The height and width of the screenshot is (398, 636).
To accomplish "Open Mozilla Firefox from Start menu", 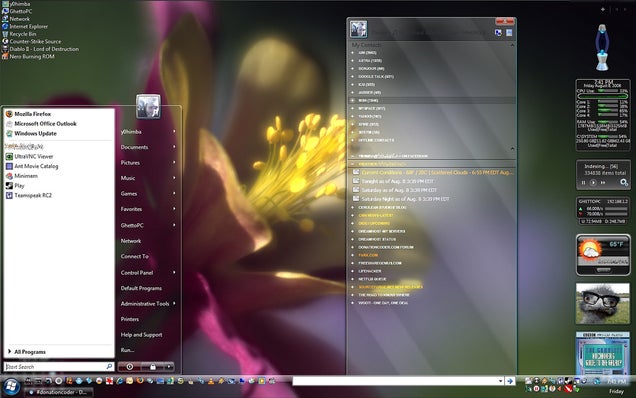I will [x=32, y=114].
